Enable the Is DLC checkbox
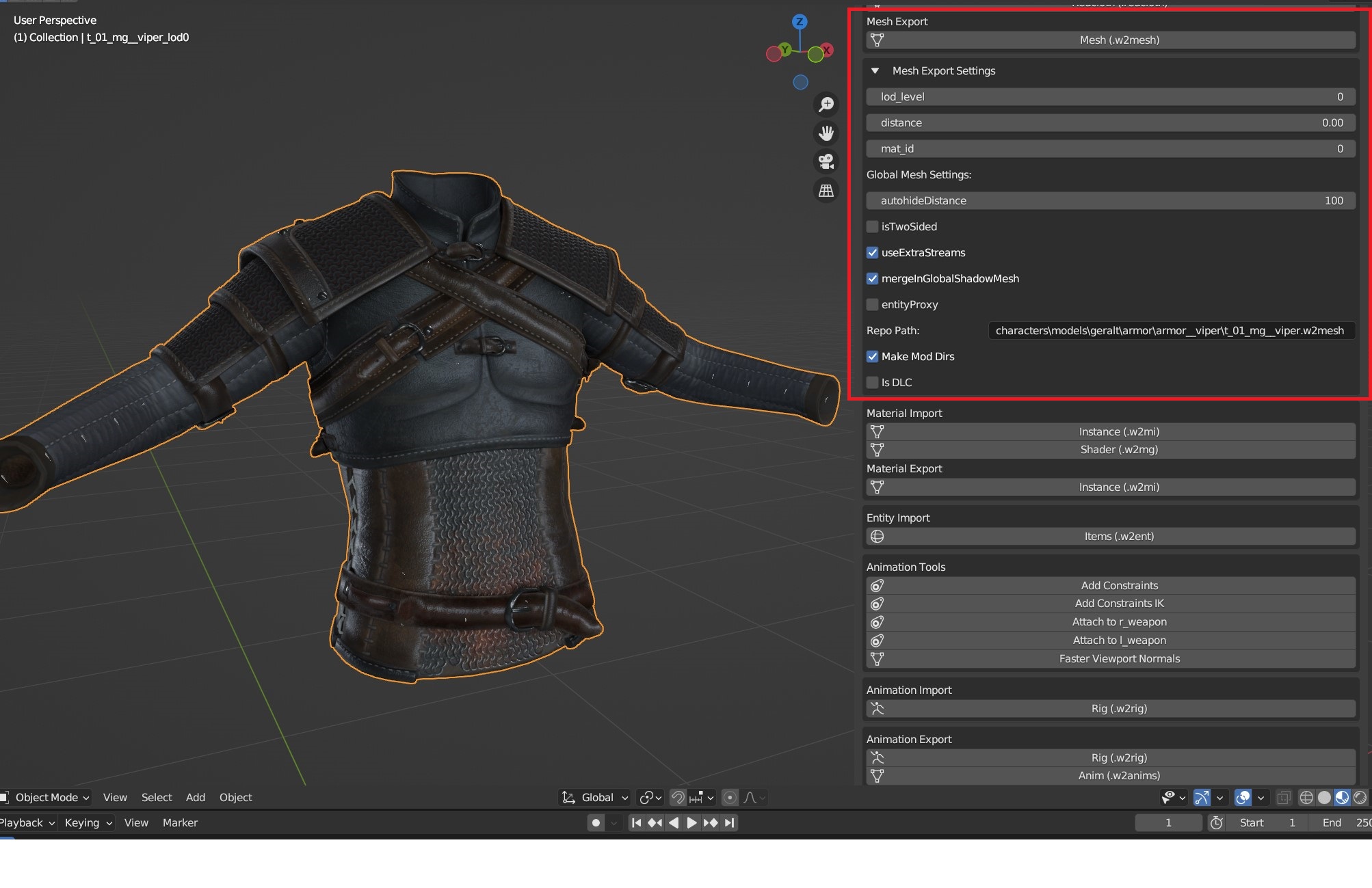This screenshot has height=888, width=1372. tap(872, 383)
